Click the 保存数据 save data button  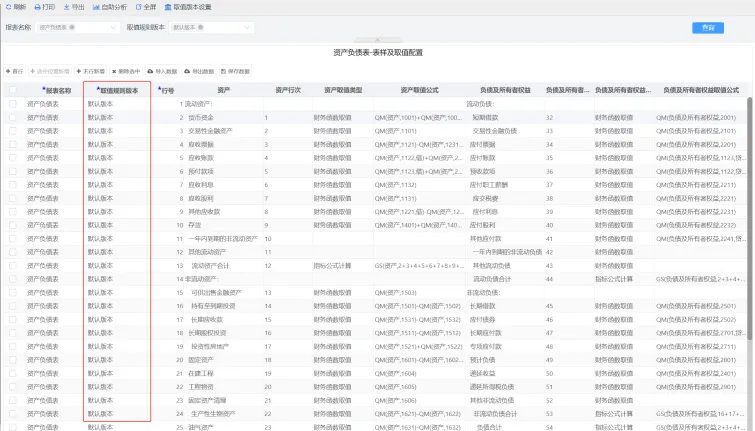235,71
